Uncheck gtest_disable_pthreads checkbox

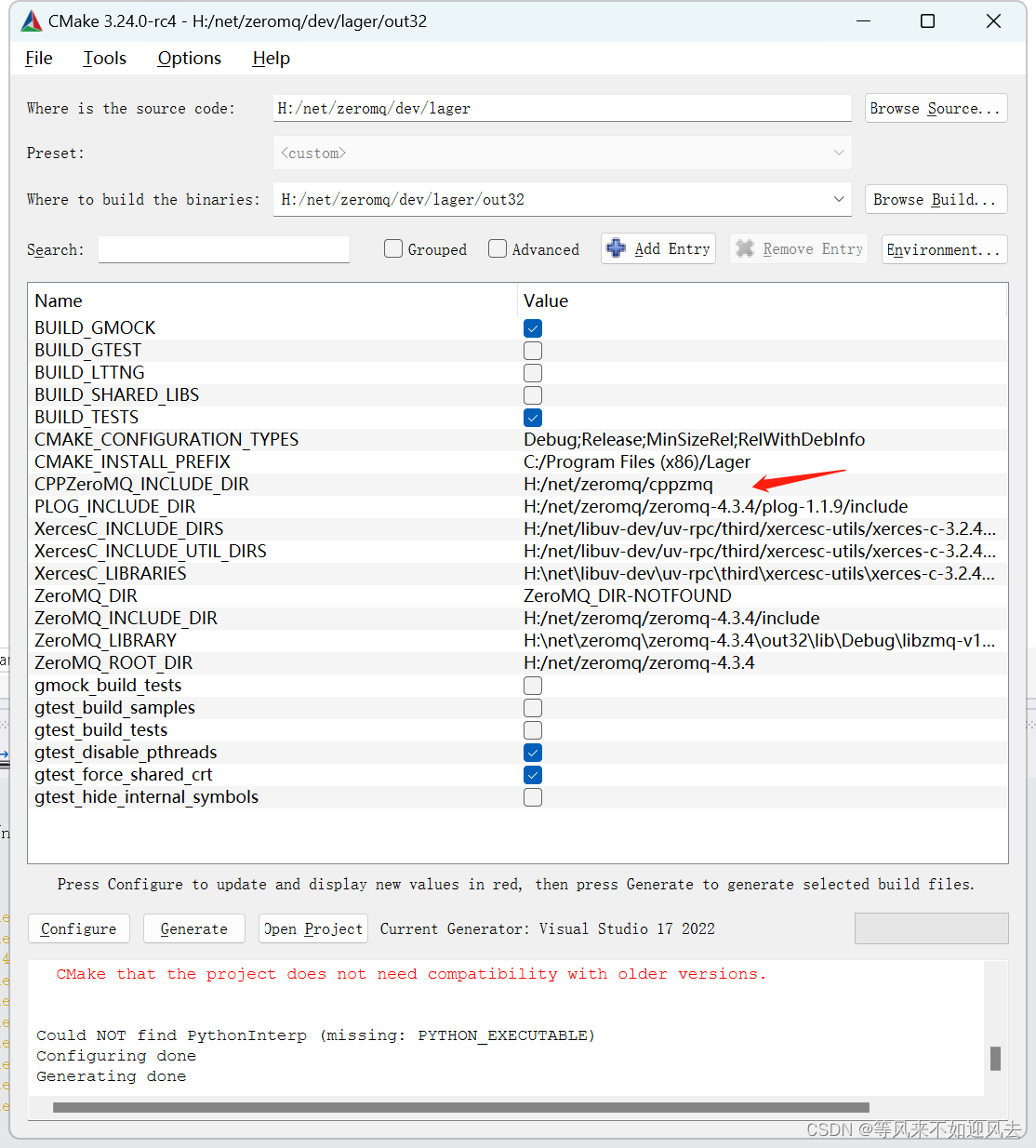[533, 753]
